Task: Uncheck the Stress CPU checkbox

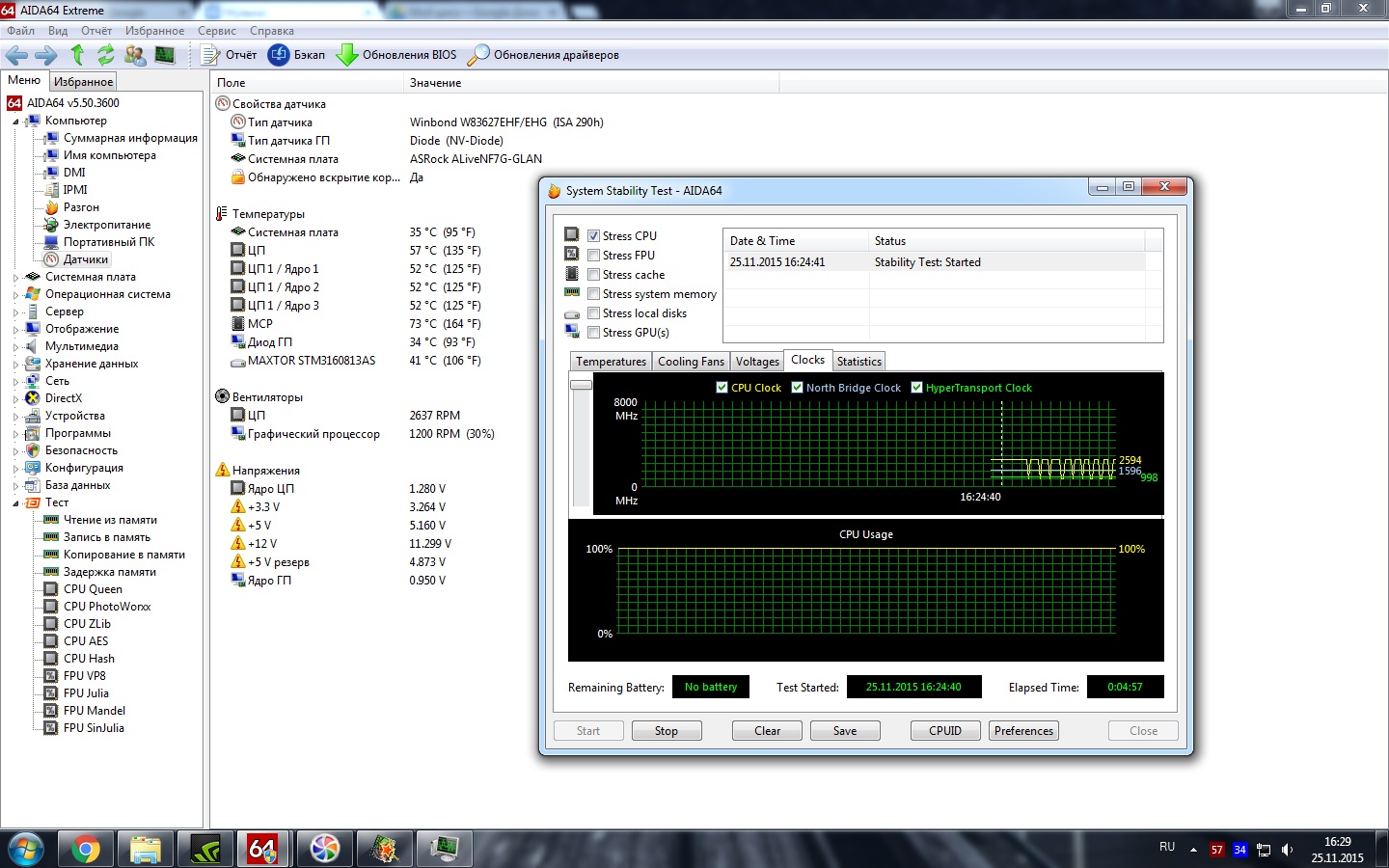Action: pyautogui.click(x=594, y=236)
